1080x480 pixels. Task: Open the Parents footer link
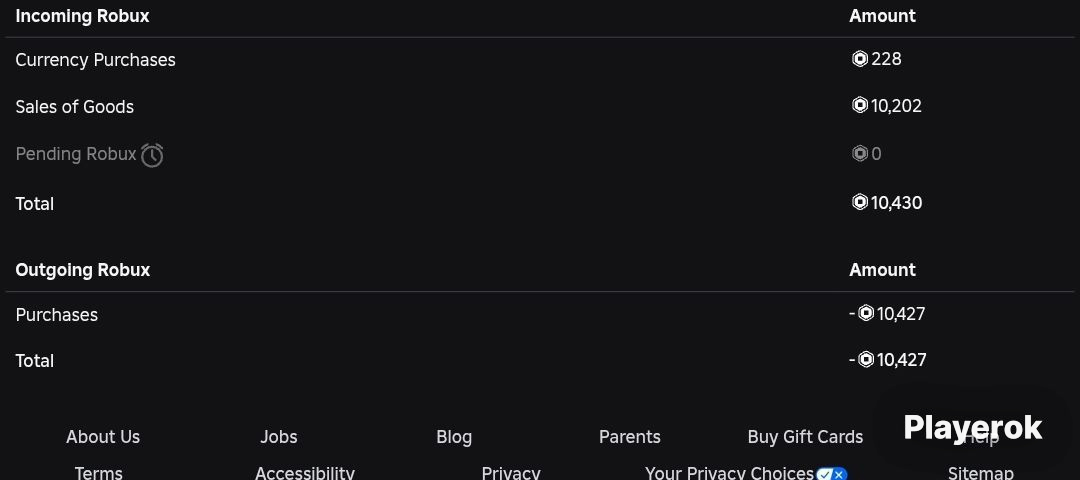tap(630, 437)
